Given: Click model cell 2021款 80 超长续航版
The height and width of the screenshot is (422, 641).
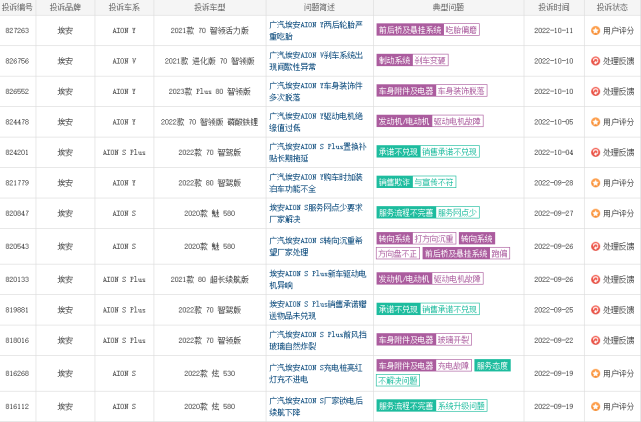Looking at the screenshot, I should [210, 280].
